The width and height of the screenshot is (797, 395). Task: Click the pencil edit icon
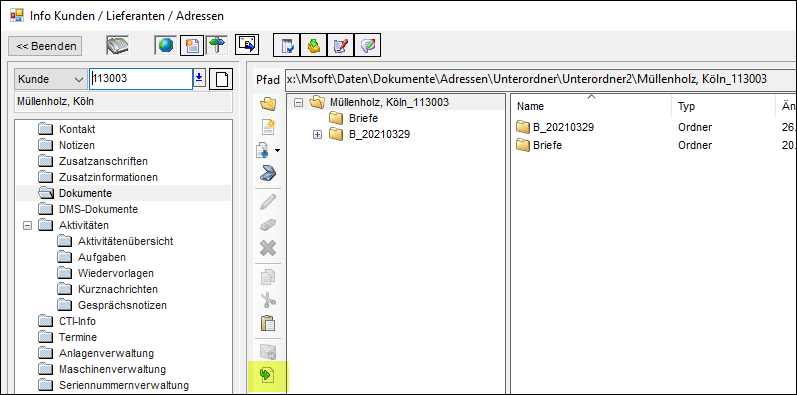268,202
